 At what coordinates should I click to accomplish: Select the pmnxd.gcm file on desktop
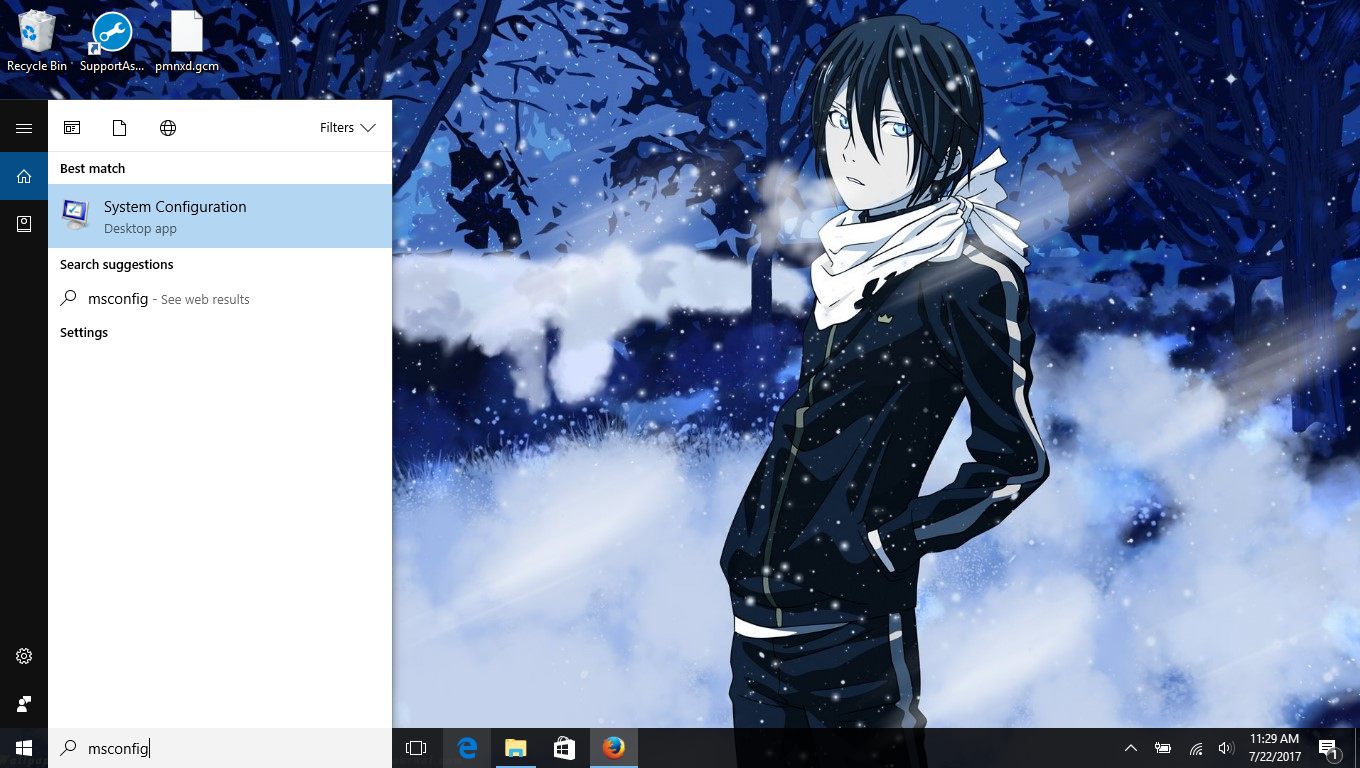(187, 42)
